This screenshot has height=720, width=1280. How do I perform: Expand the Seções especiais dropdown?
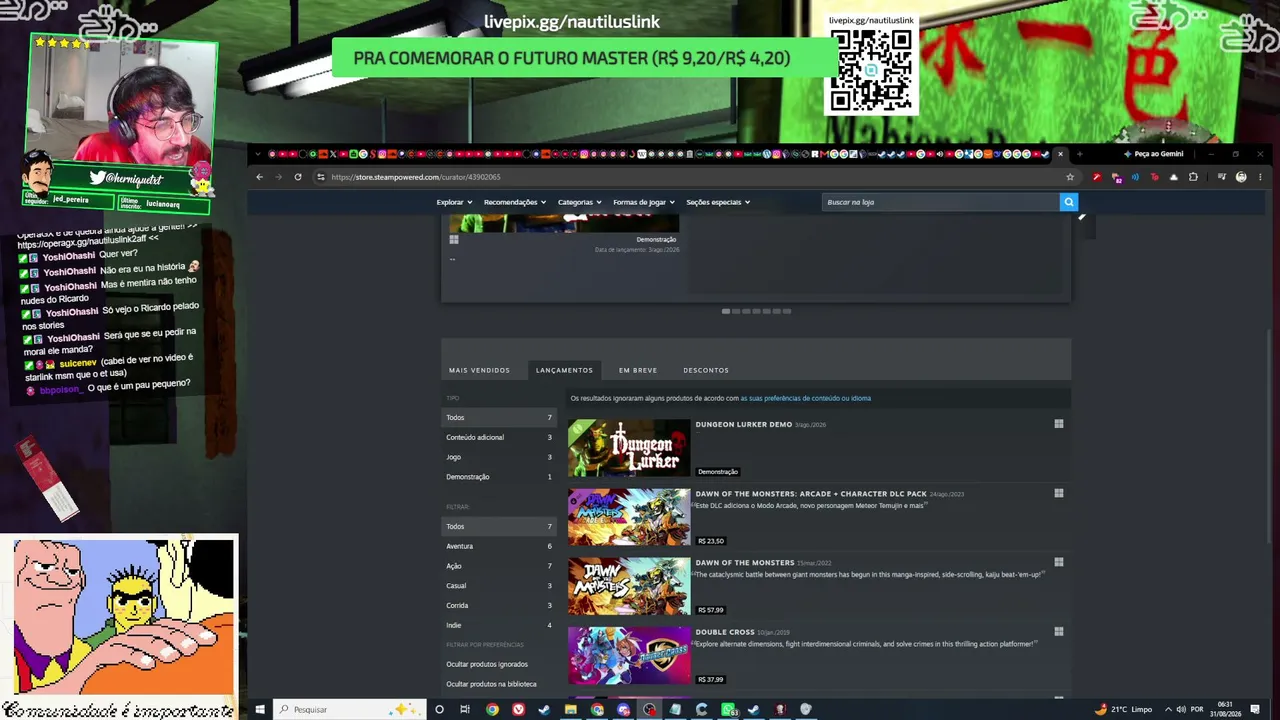[718, 202]
